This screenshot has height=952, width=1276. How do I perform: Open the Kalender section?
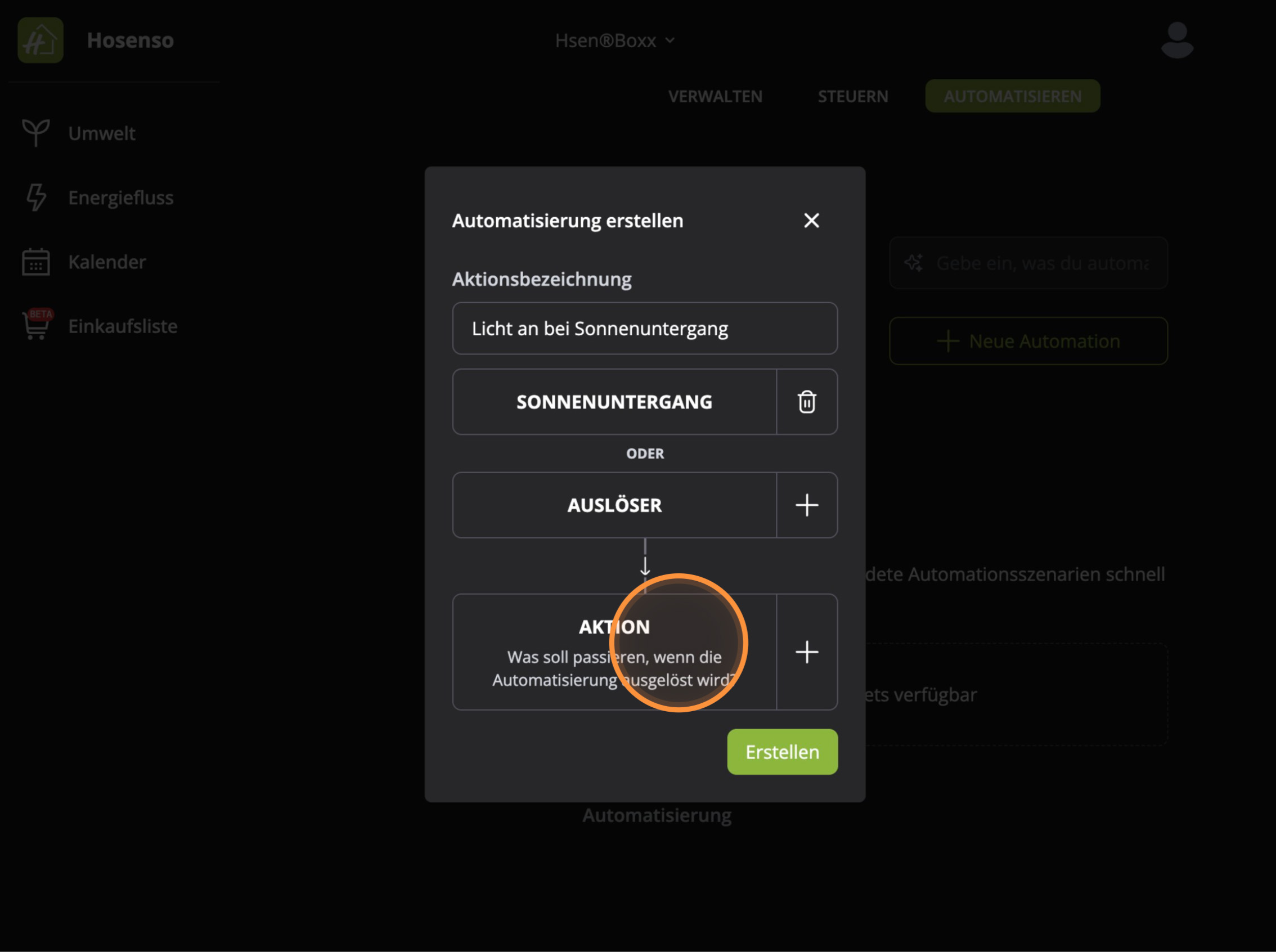[107, 262]
